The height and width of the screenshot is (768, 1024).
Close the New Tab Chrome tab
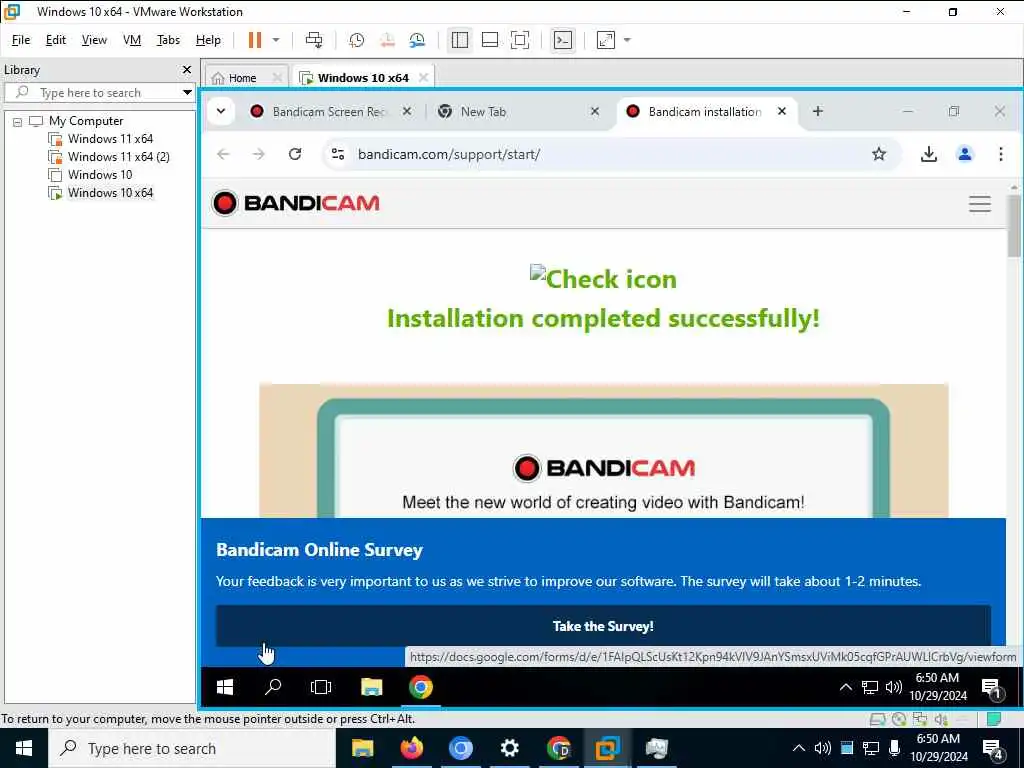point(595,112)
